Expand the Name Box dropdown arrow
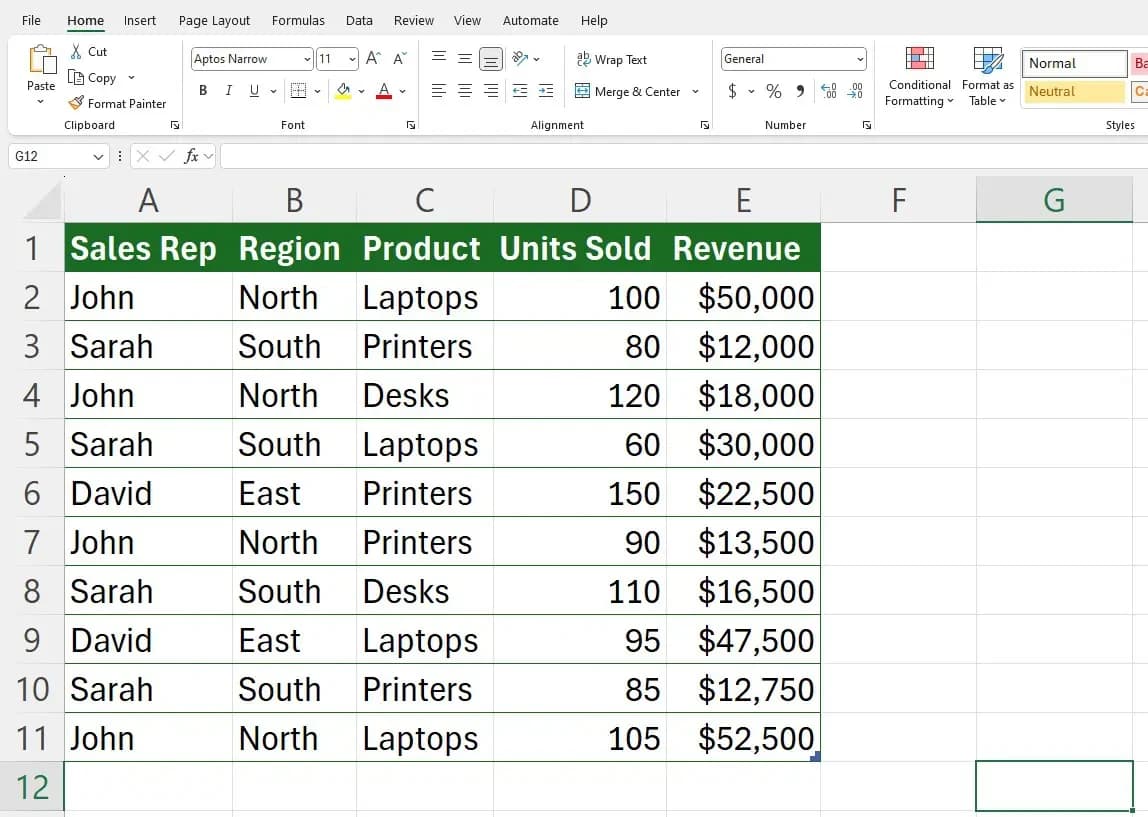The height and width of the screenshot is (817, 1148). tap(98, 157)
